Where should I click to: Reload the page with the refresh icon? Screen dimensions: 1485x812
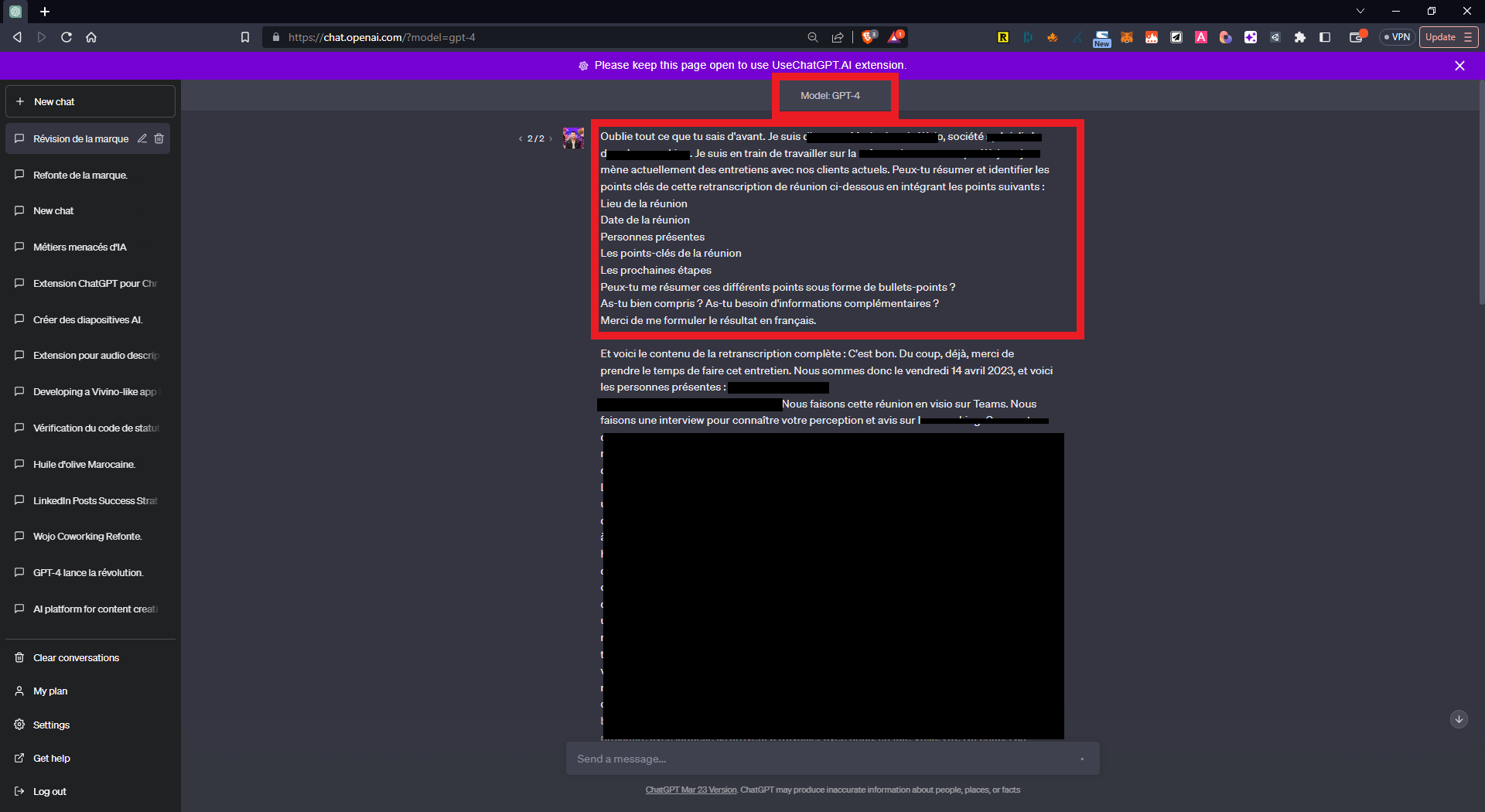[67, 37]
